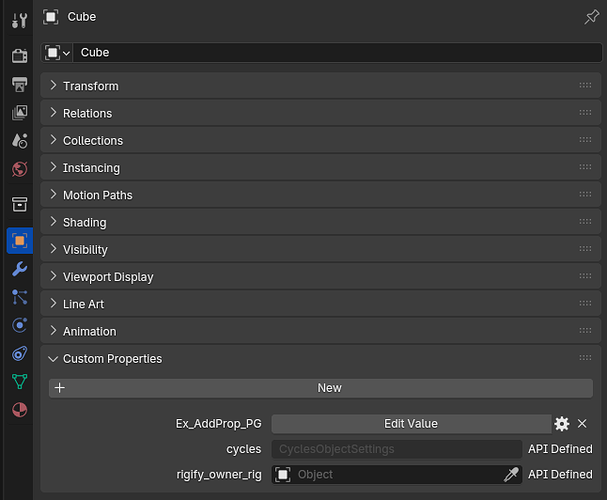The height and width of the screenshot is (500, 607).
Task: Click the Motion Paths panel drag grip
Action: (585, 194)
